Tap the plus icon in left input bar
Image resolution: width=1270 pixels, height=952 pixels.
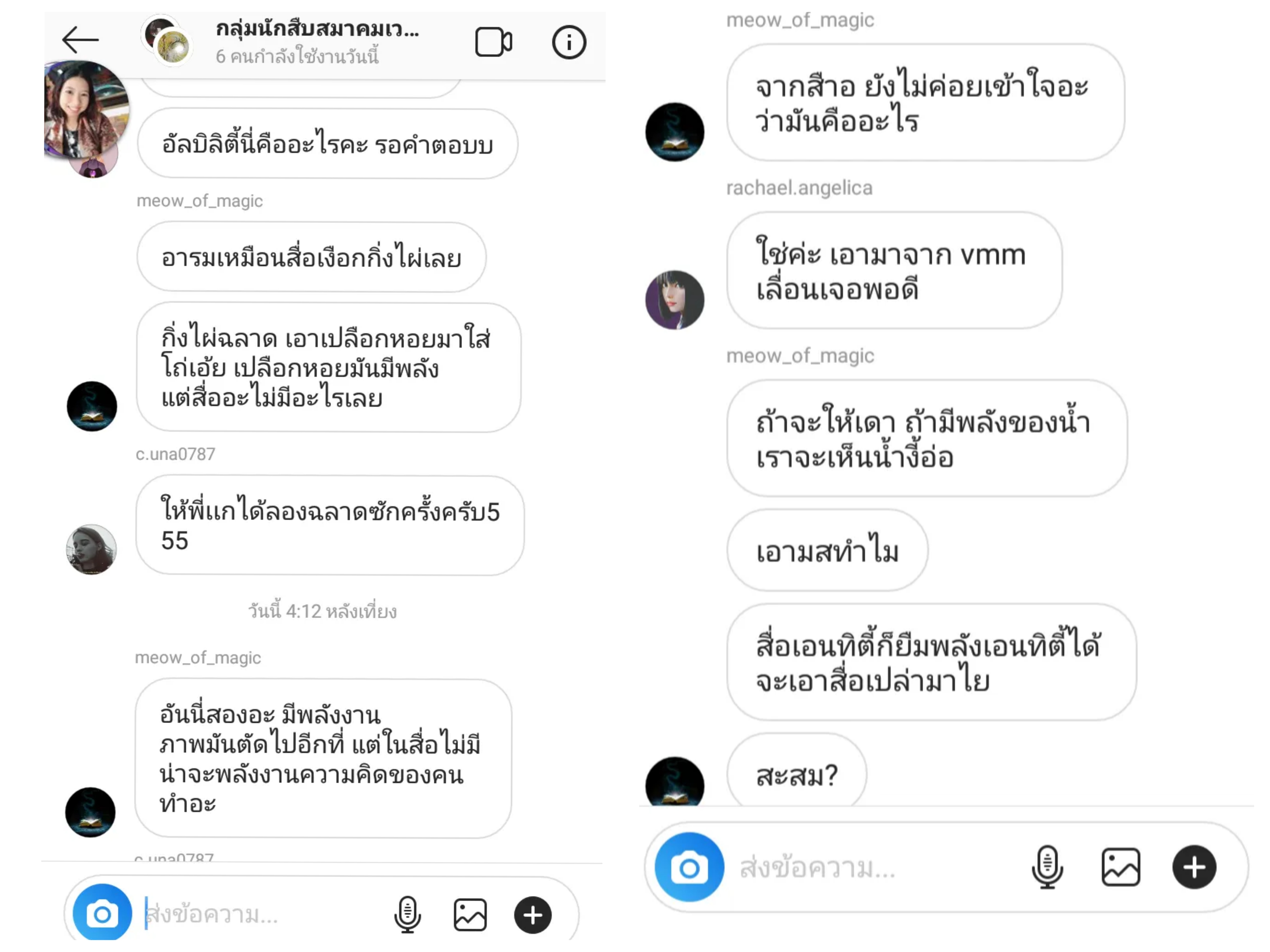click(x=533, y=915)
